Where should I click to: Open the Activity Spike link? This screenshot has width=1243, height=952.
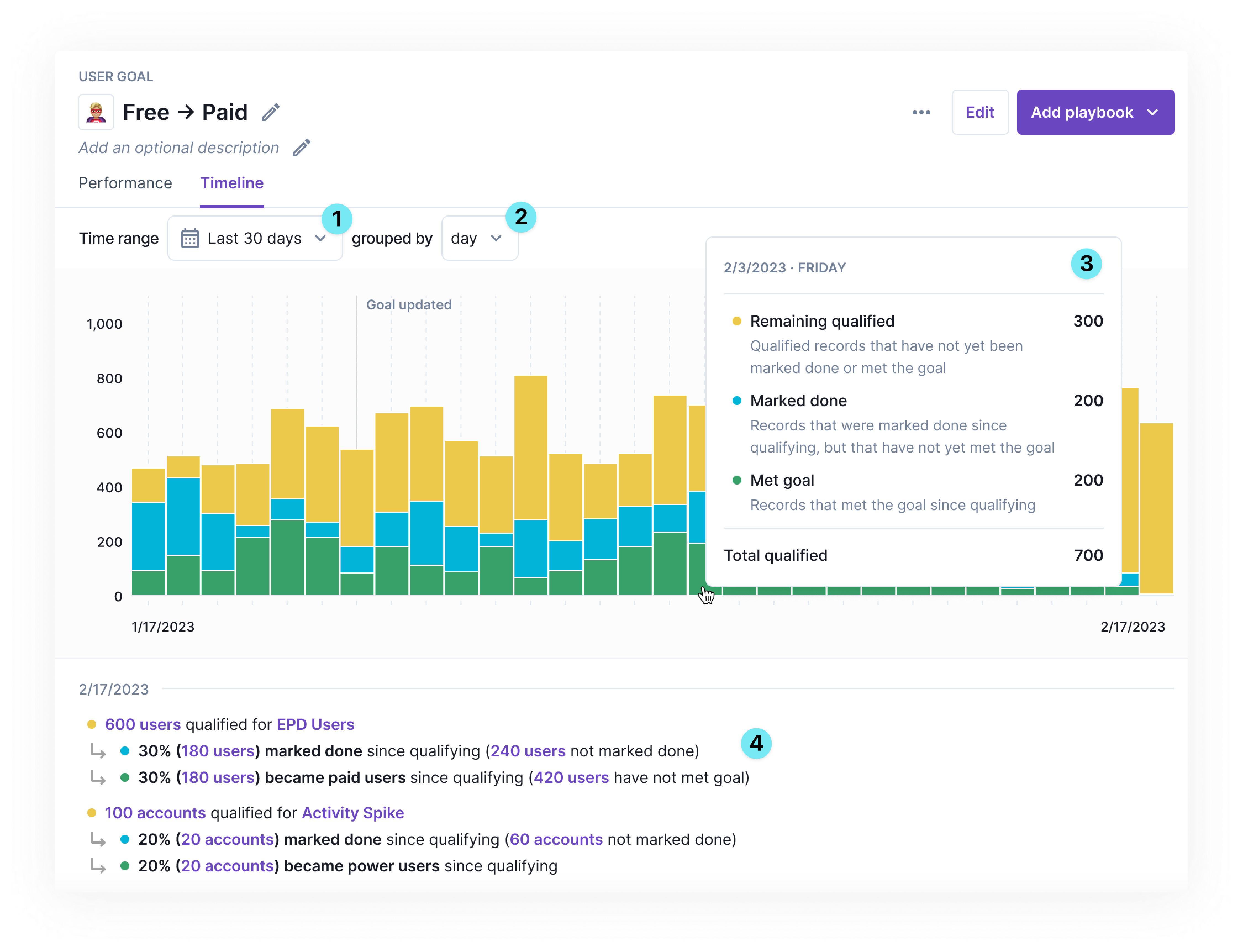352,812
